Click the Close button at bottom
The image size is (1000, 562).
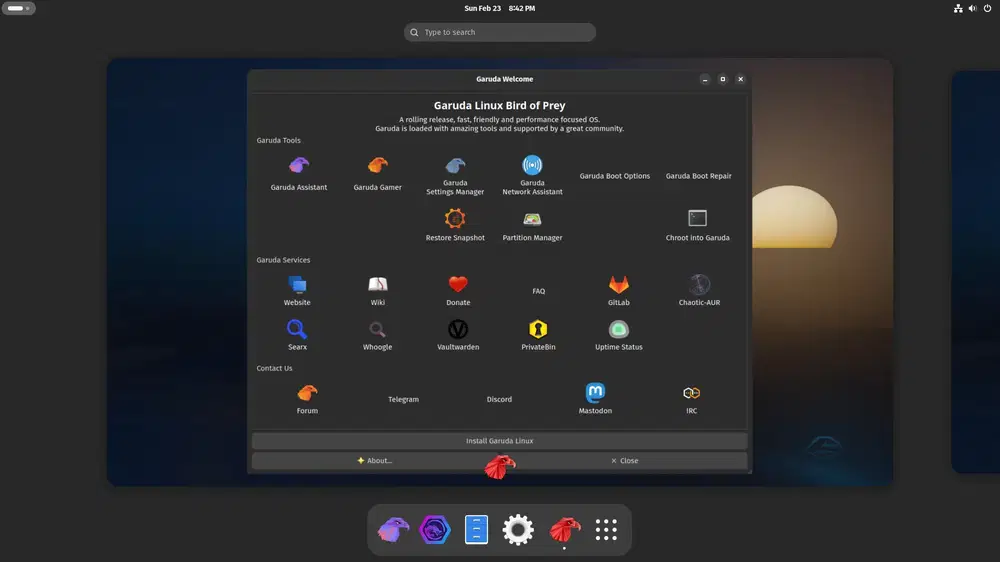tap(624, 461)
